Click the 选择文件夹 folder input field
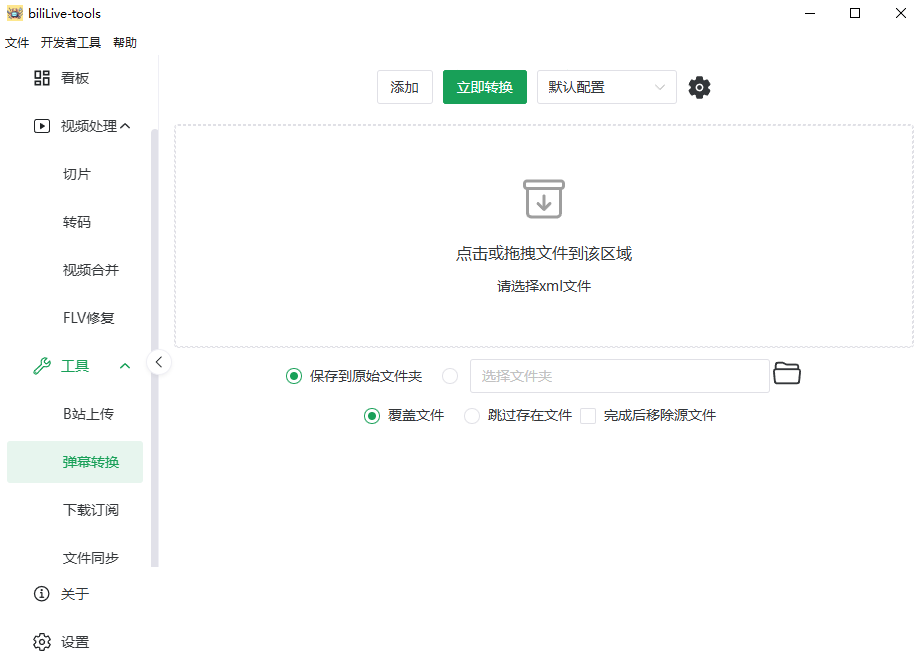This screenshot has width=923, height=668. tap(620, 375)
